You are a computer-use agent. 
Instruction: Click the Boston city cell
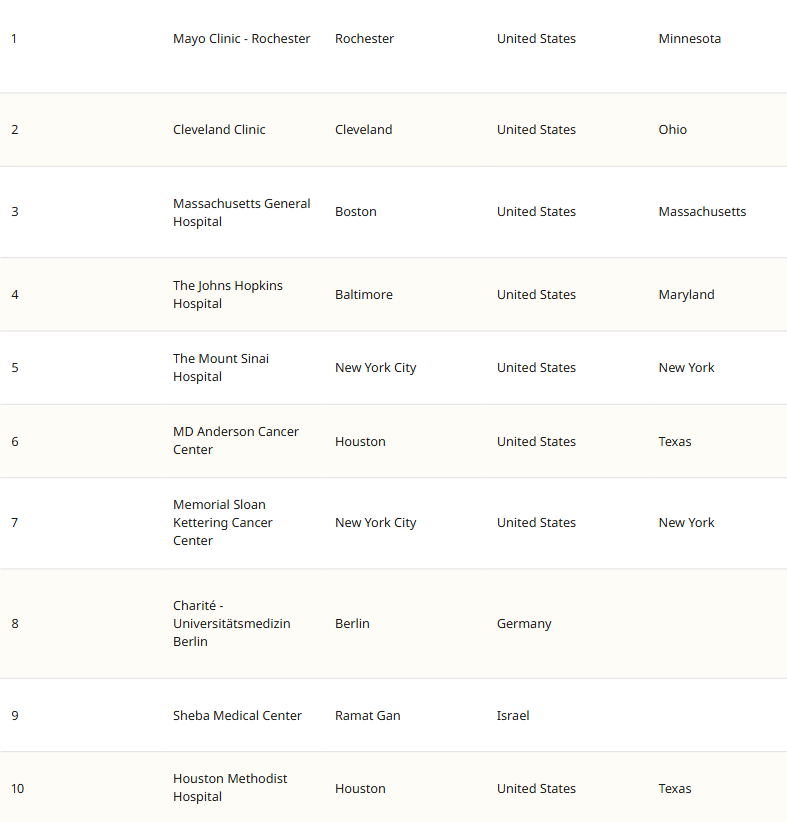click(355, 212)
